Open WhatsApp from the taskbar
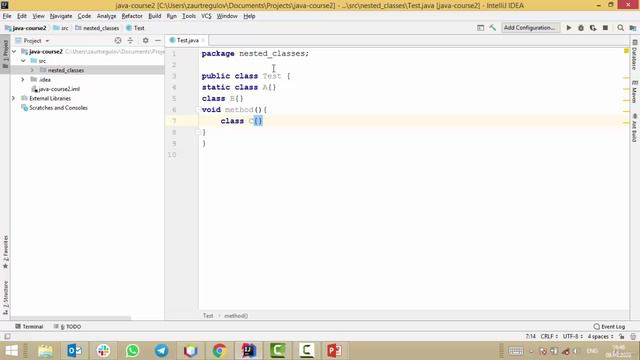 coord(132,351)
